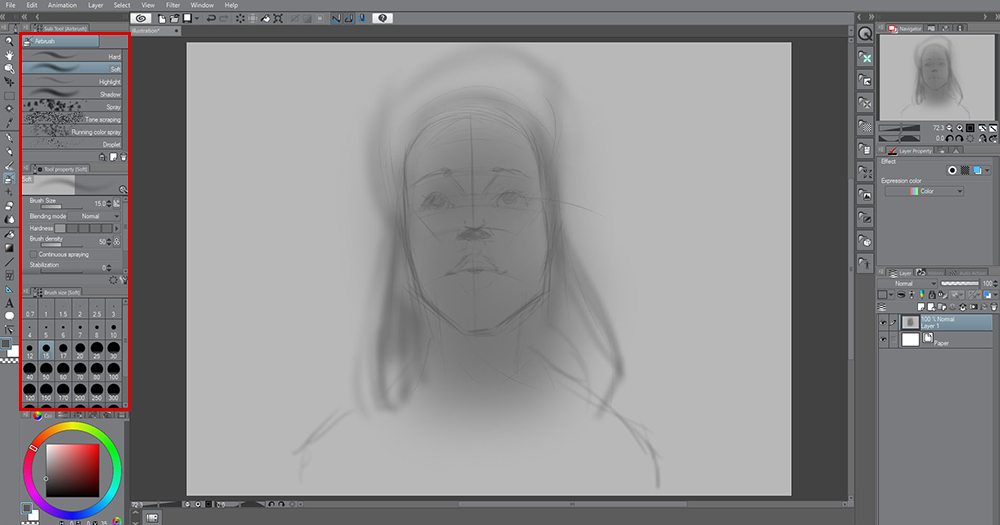Hide Layer 1 using eye icon
The height and width of the screenshot is (525, 1000).
pos(884,322)
